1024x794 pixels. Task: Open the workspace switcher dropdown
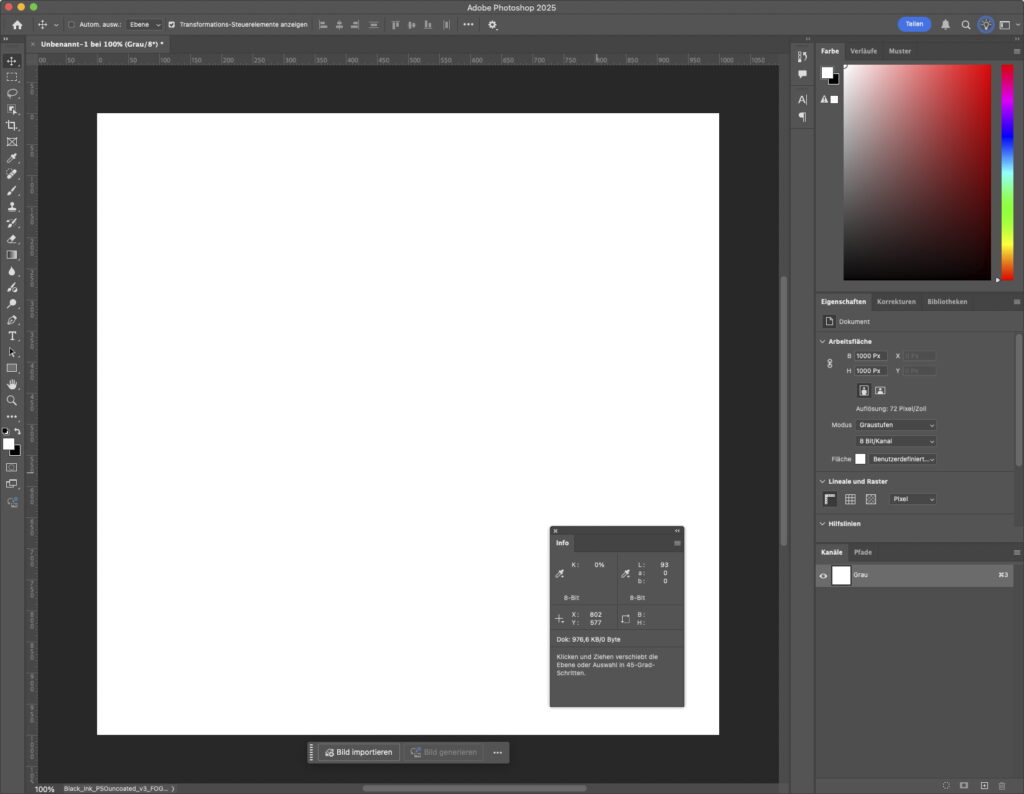(1008, 25)
